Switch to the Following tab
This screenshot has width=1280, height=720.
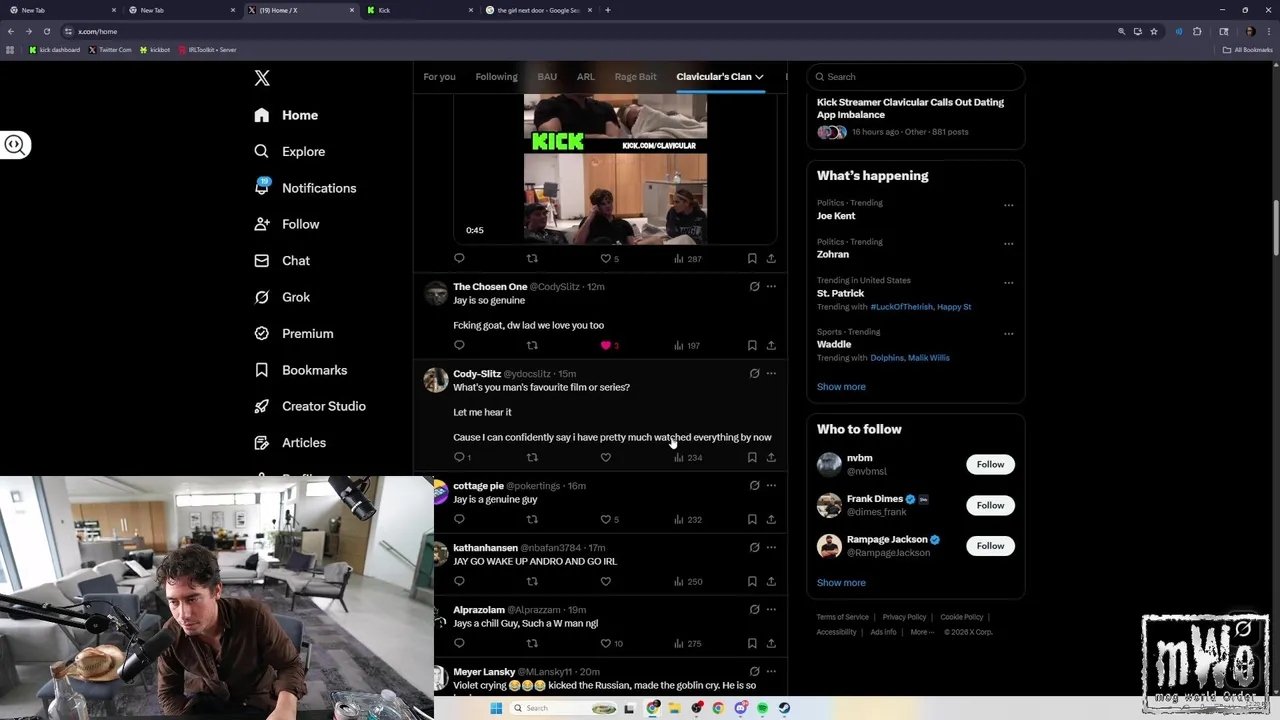[496, 77]
